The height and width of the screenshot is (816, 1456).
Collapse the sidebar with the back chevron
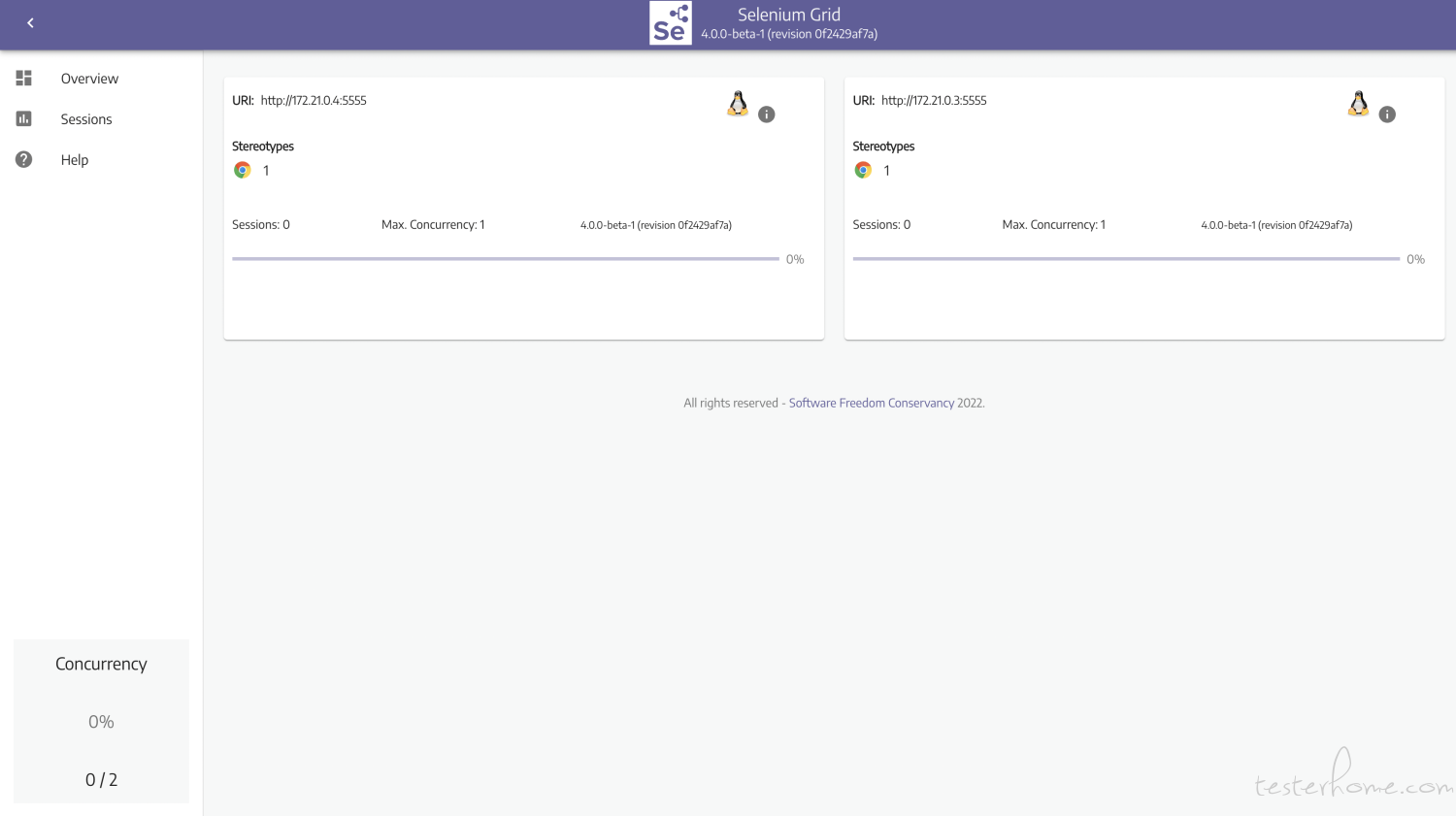point(30,22)
